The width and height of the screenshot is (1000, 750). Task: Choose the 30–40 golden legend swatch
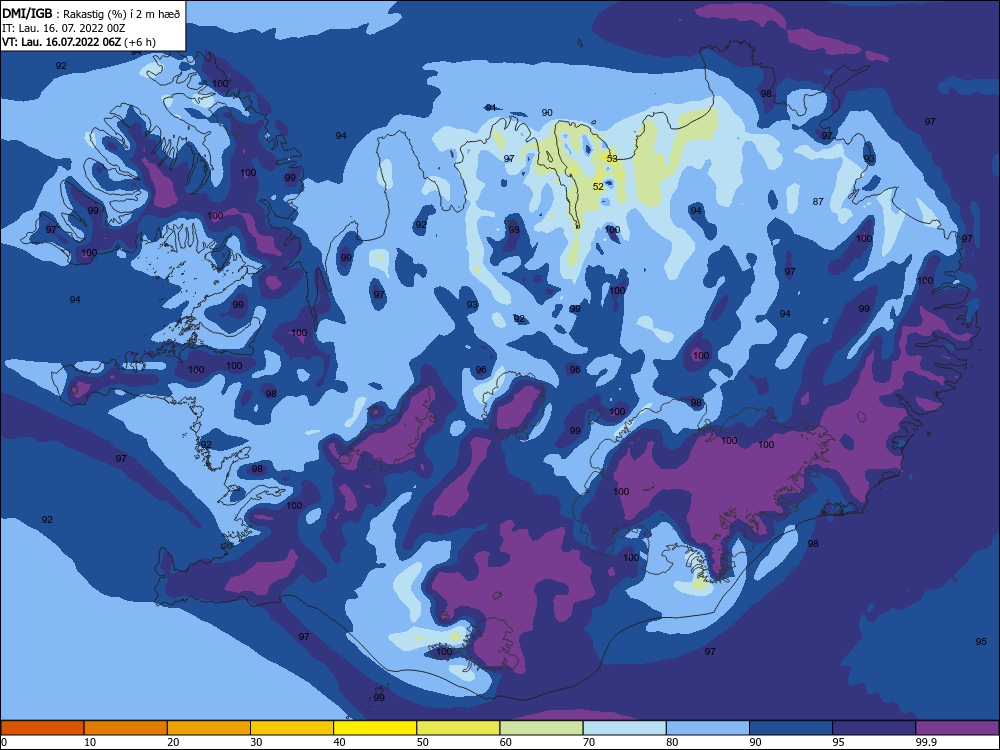pos(292,728)
